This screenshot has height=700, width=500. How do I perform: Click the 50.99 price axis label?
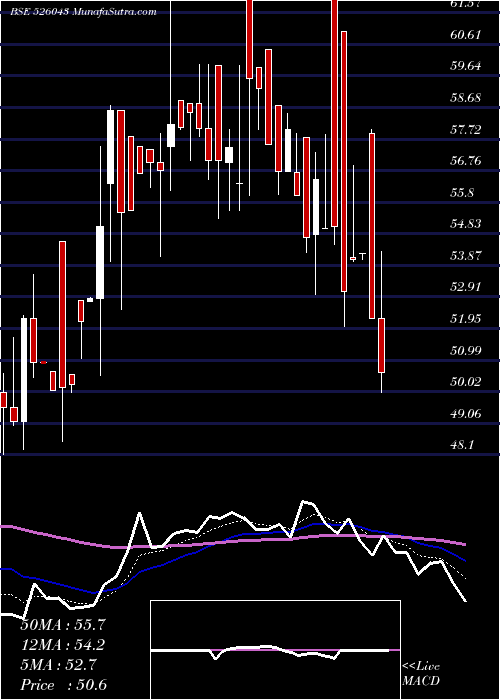click(466, 350)
